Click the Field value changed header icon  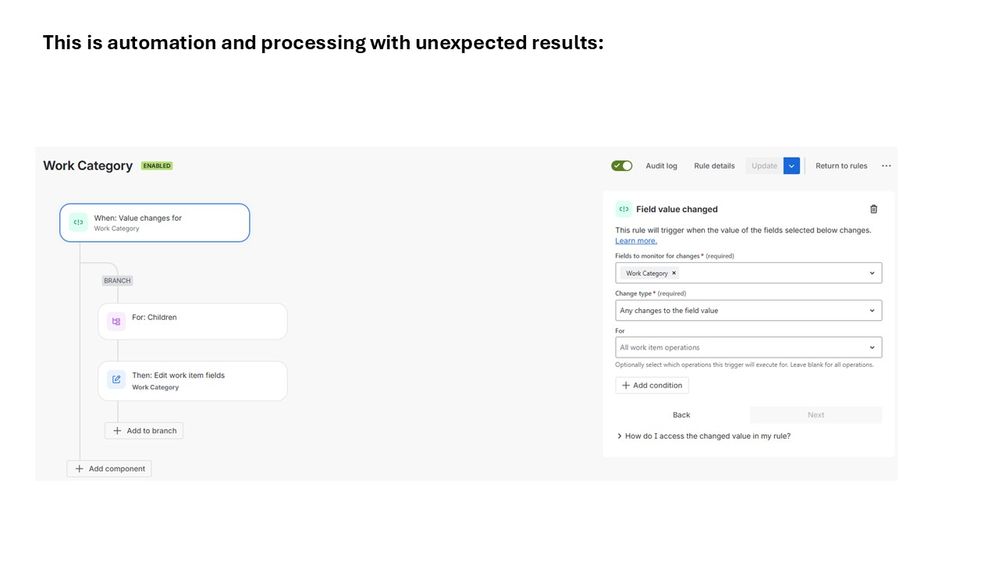(x=623, y=209)
